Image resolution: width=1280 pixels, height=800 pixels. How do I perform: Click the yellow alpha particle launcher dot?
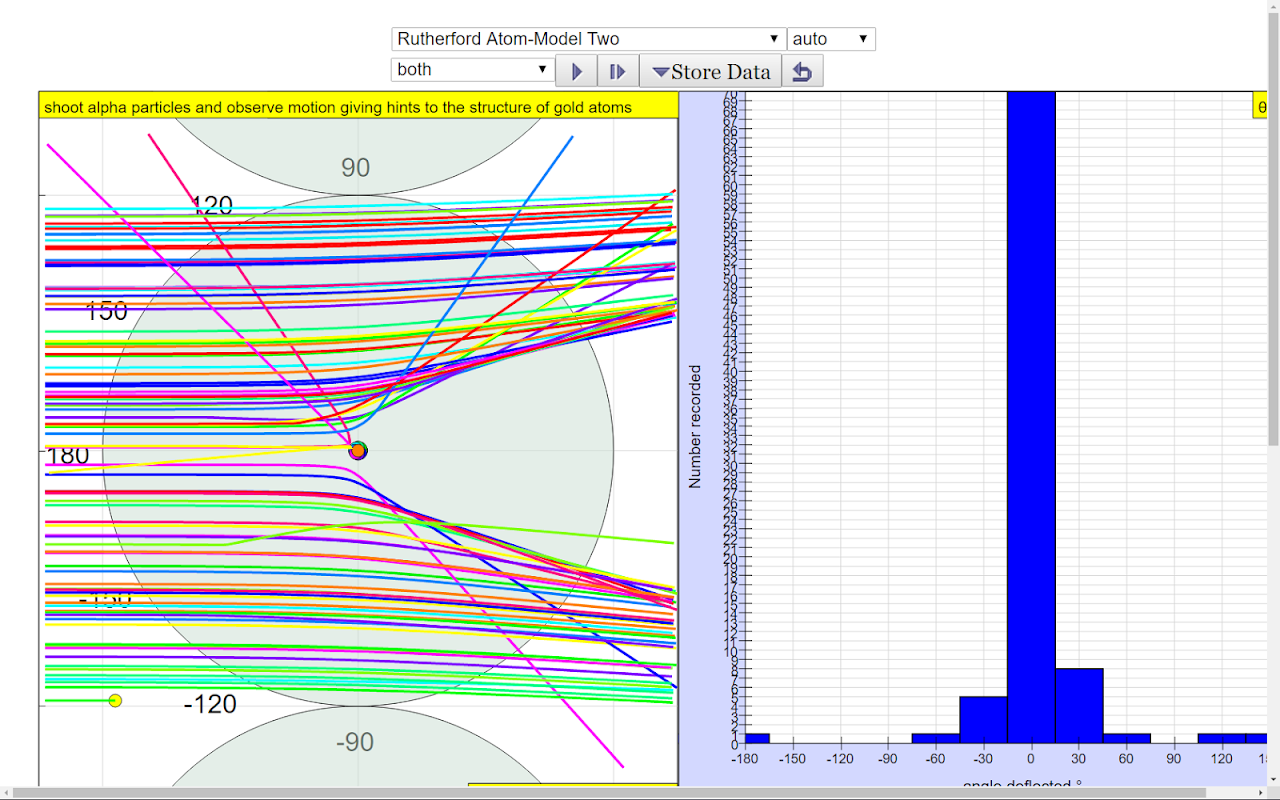click(115, 700)
